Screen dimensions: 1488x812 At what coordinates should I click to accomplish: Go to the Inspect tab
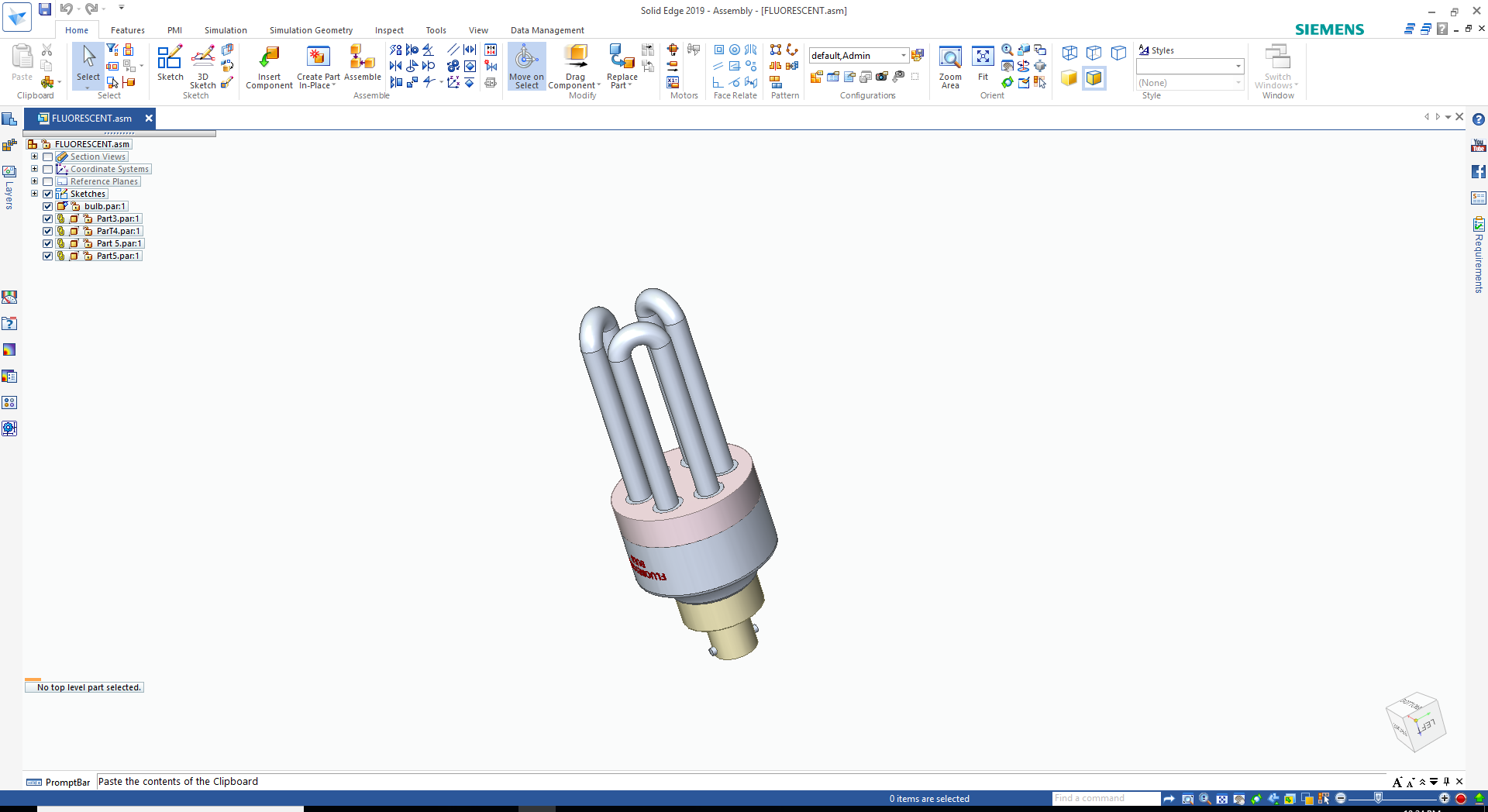tap(389, 30)
